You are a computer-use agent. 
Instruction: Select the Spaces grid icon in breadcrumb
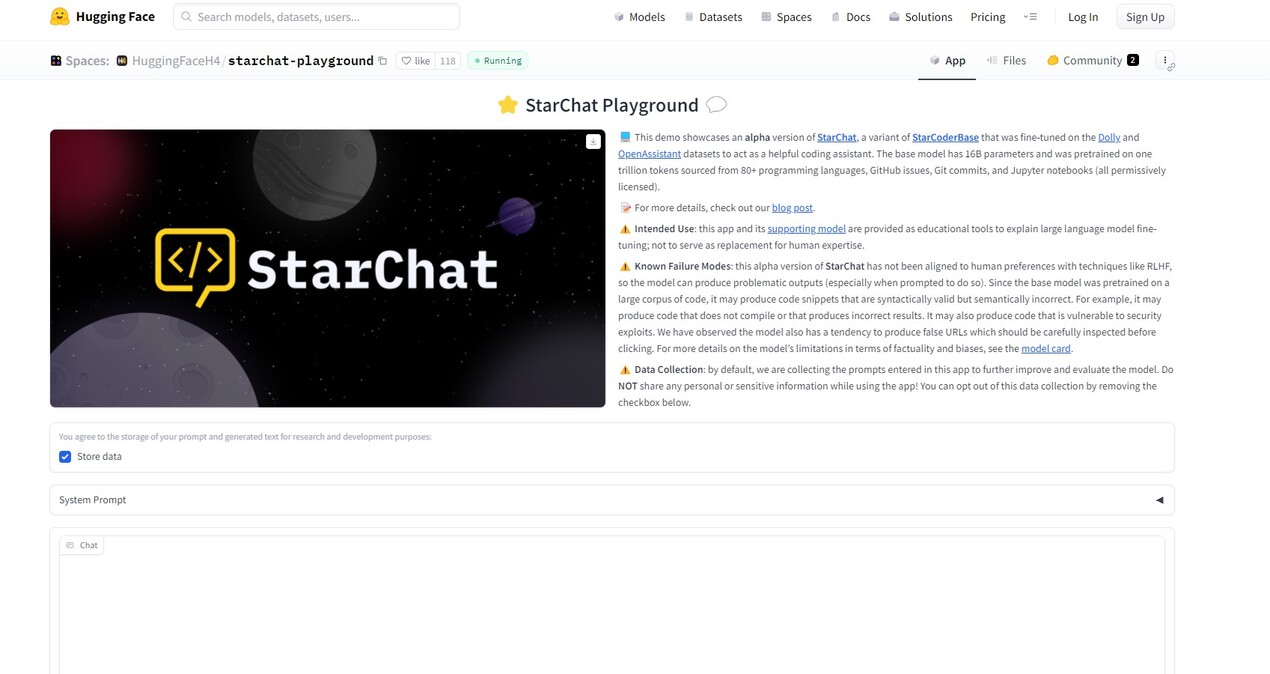(x=55, y=60)
